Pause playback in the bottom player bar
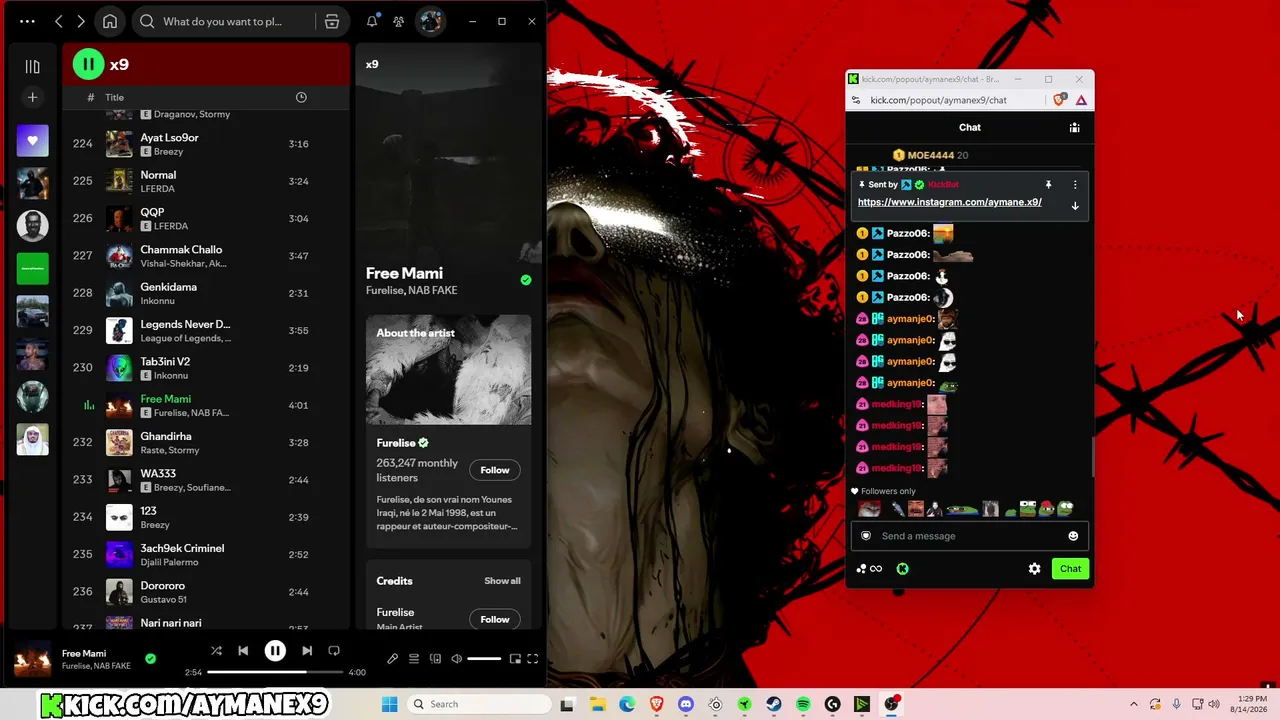Screen dimensions: 1280x720 (x=275, y=651)
